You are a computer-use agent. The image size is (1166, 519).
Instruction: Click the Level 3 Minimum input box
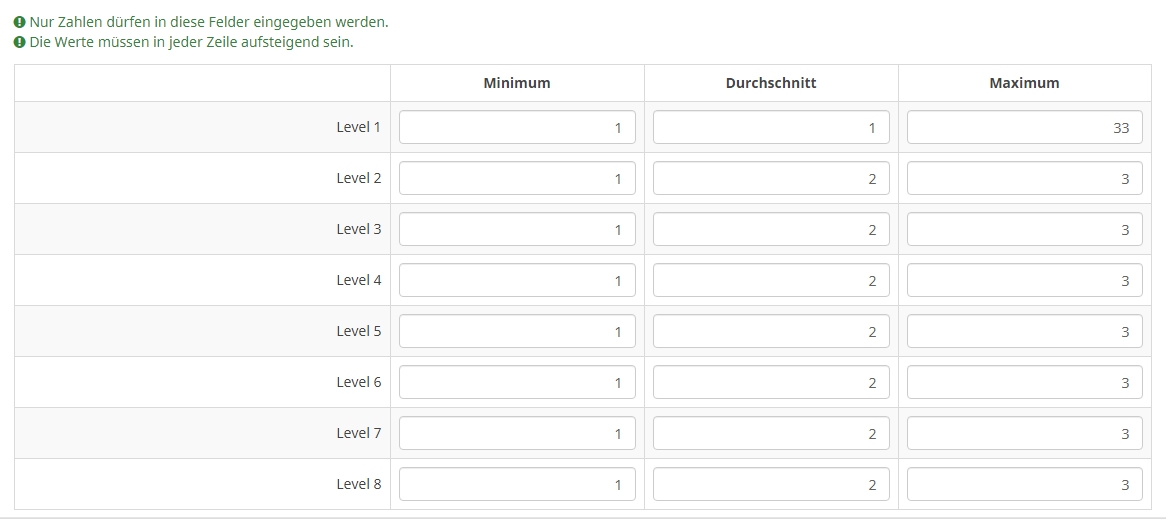pos(517,229)
